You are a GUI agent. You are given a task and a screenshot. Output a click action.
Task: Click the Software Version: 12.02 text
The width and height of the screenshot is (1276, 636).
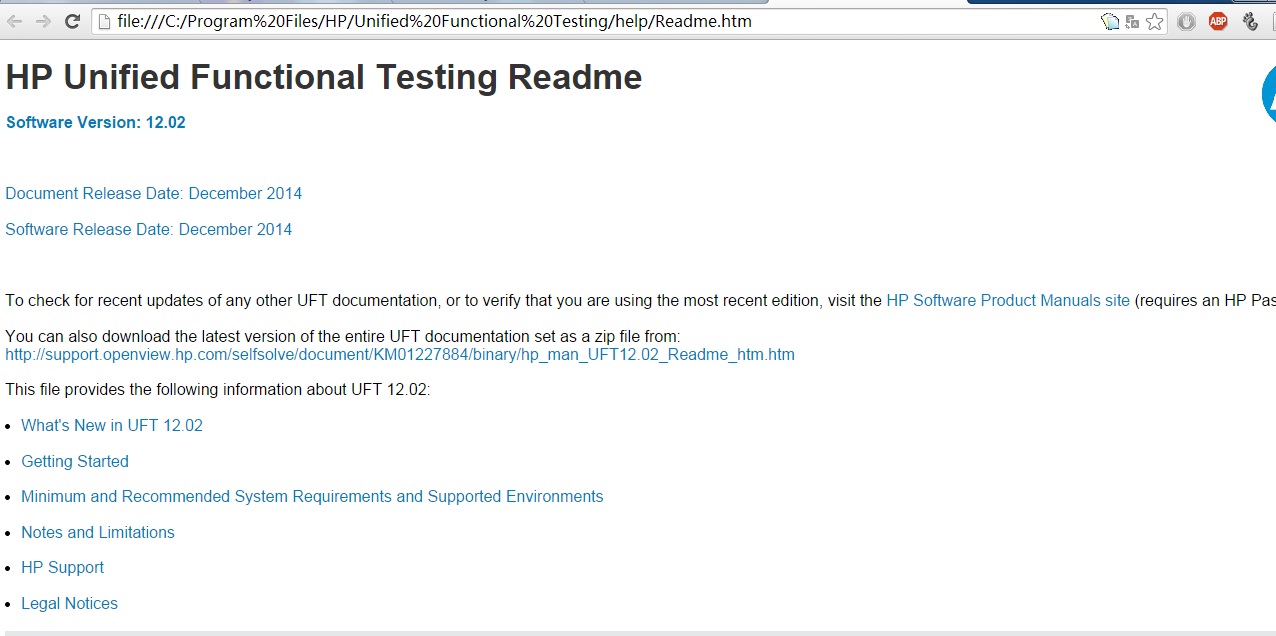coord(96,122)
